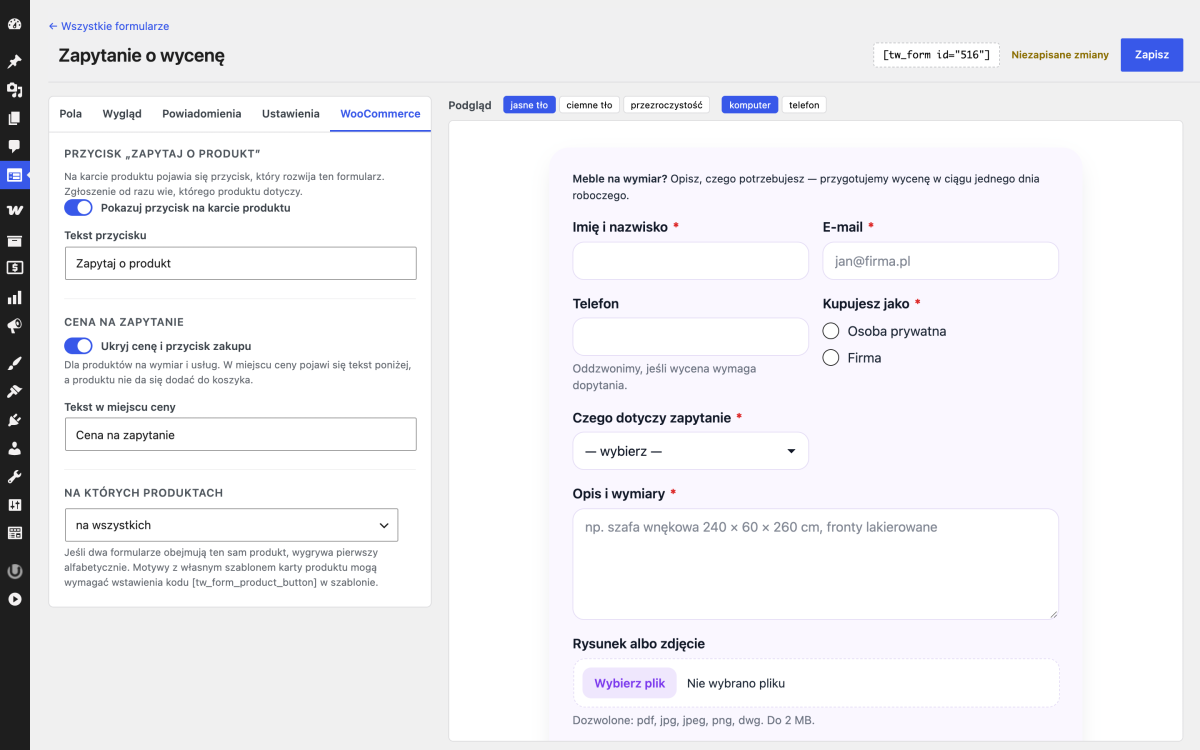1200x750 pixels.
Task: Go back via 'Wszystkie formularze' link
Action: click(x=109, y=26)
